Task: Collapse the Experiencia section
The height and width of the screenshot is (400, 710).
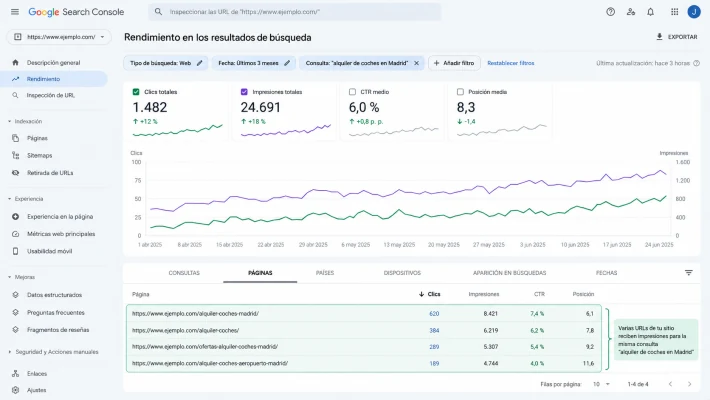Action: [x=10, y=199]
